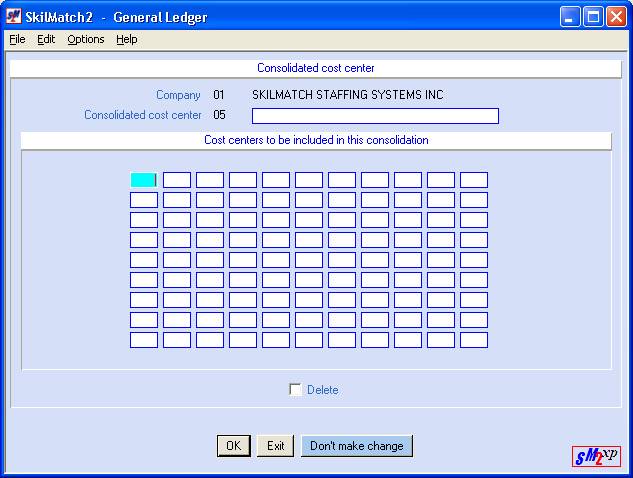Viewport: 633px width, 478px height.
Task: Click the Cost centers to be included heading
Action: 316,140
